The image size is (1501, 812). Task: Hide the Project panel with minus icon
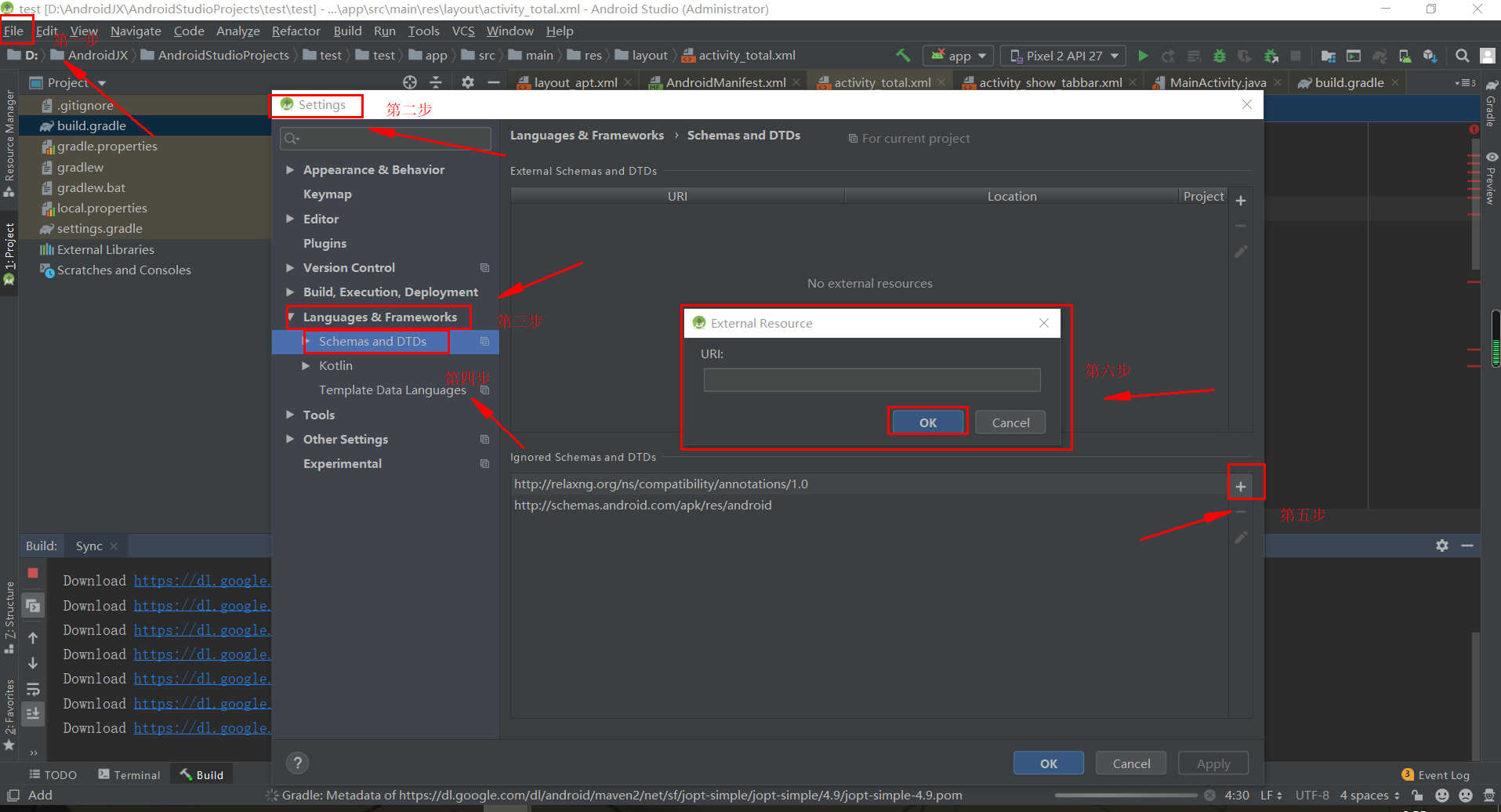coord(494,82)
